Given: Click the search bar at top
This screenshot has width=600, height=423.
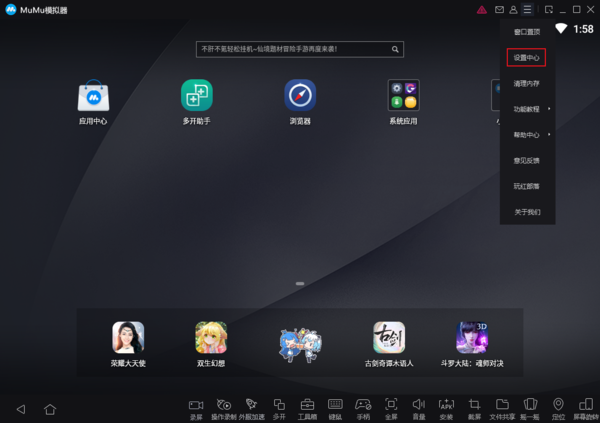Looking at the screenshot, I should tap(300, 48).
